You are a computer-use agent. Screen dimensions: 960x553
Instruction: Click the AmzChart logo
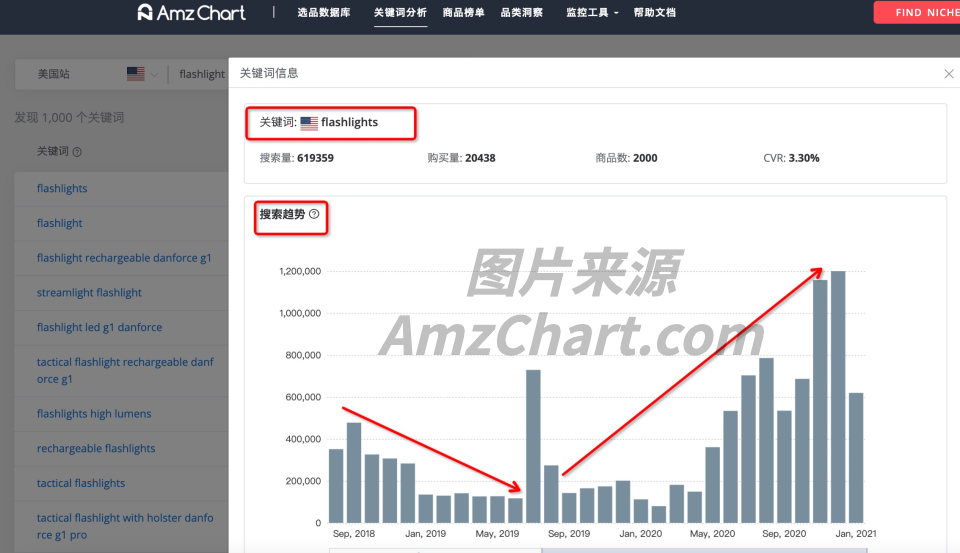pyautogui.click(x=191, y=12)
